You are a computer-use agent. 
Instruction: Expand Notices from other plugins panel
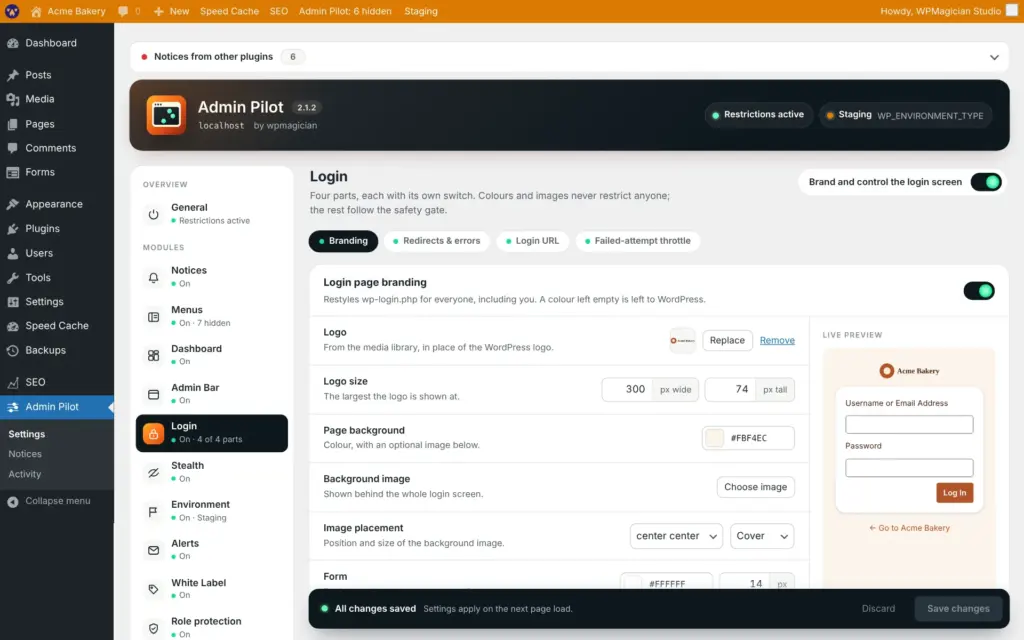tap(994, 57)
